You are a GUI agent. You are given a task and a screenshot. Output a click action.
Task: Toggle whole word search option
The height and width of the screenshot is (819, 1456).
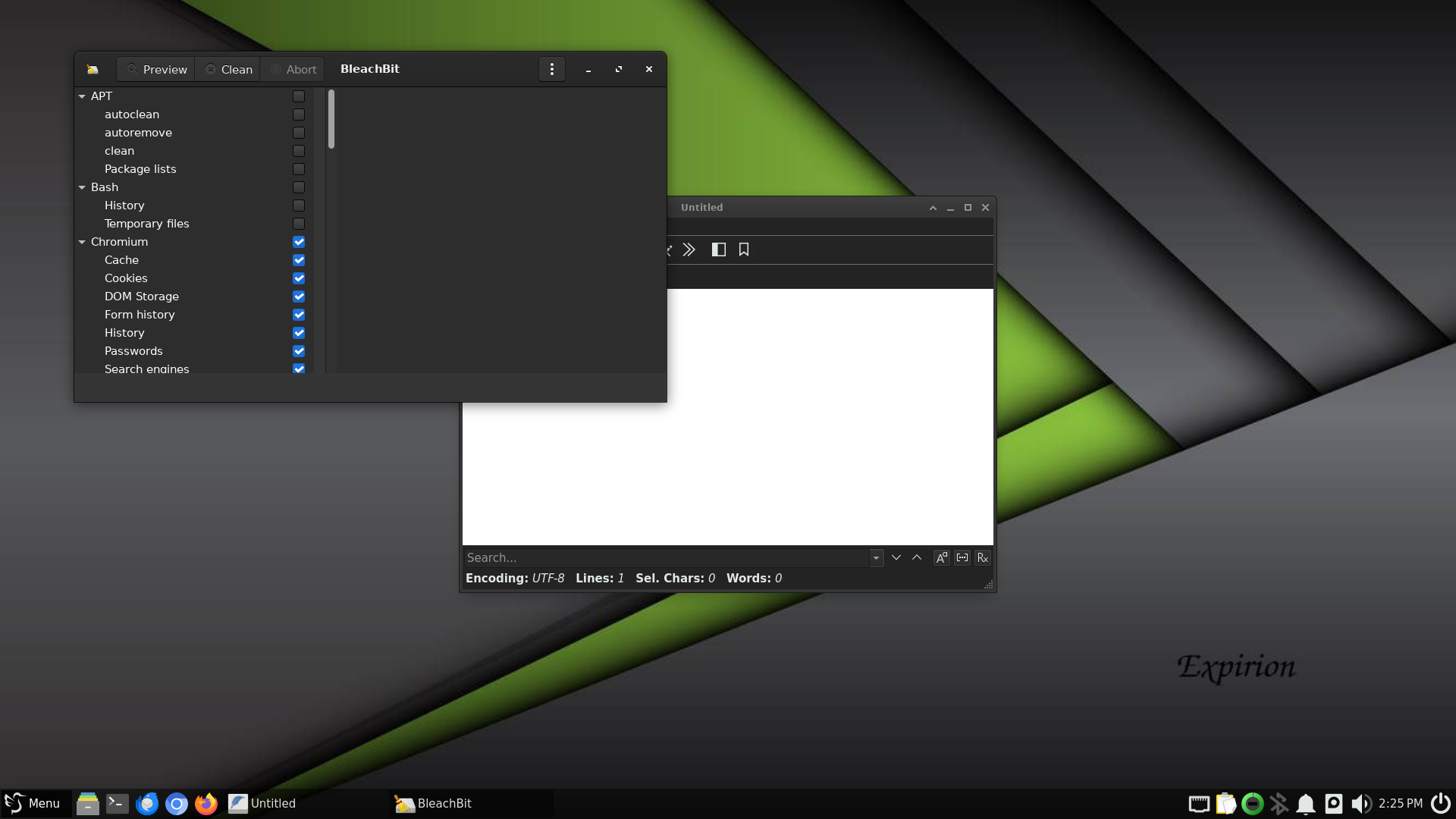962,557
